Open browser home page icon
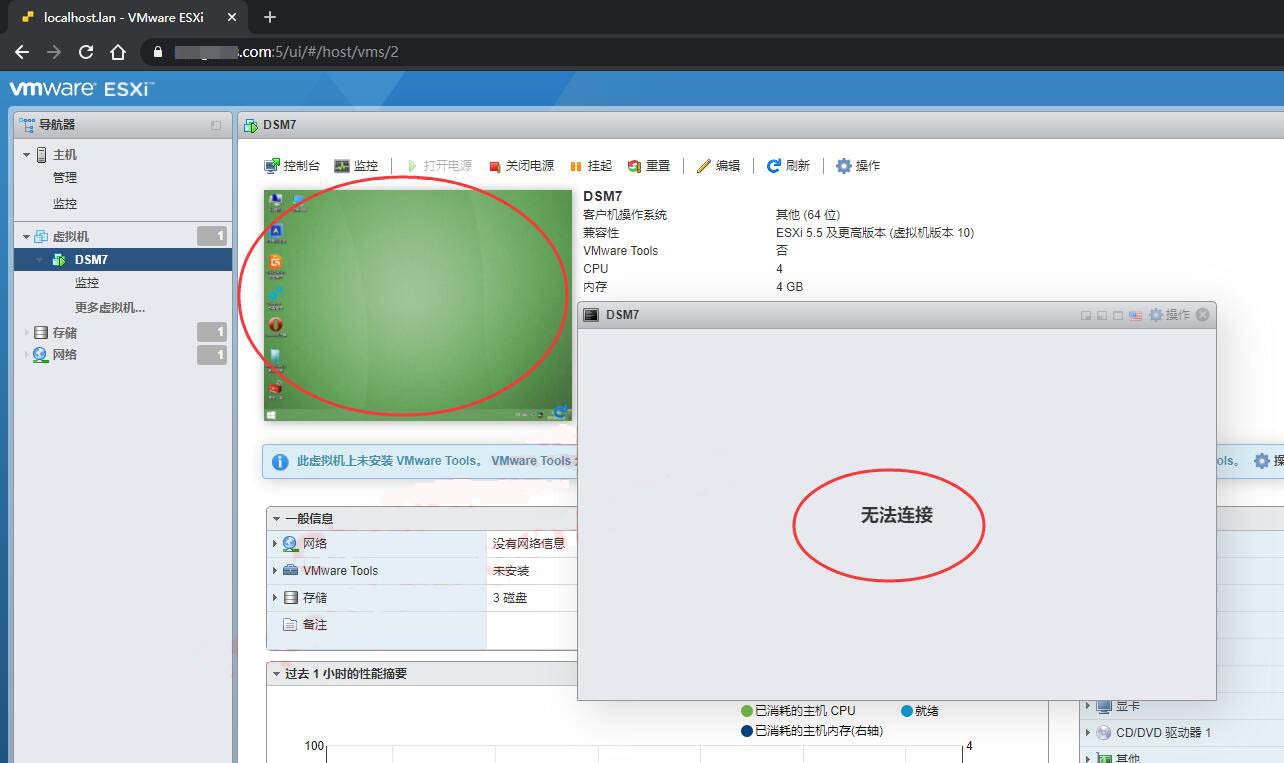 [x=118, y=52]
